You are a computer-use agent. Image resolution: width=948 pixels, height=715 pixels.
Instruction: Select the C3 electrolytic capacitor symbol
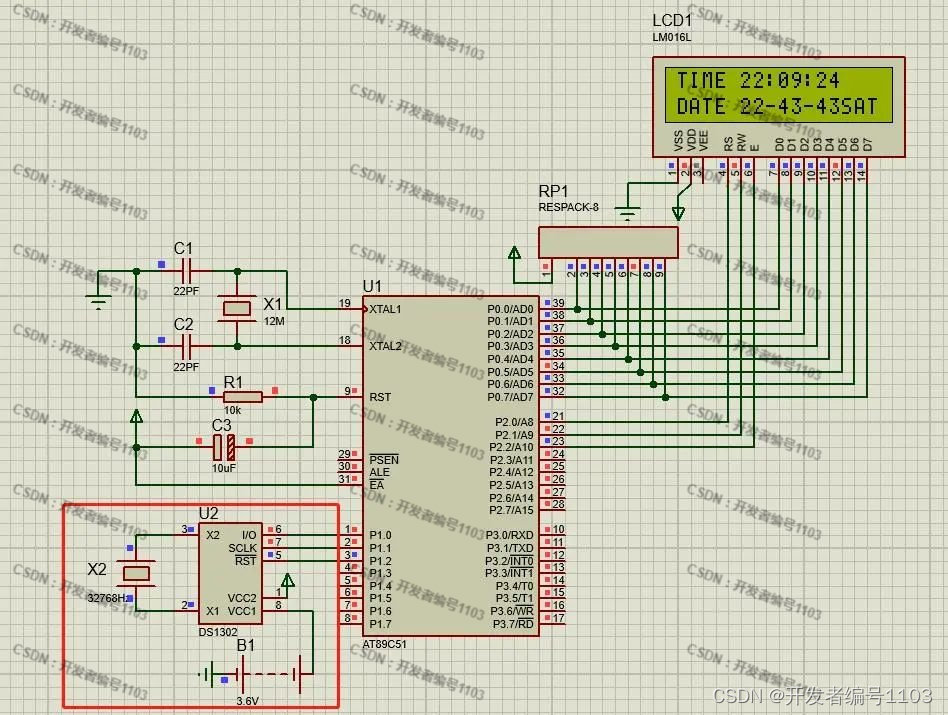coord(224,447)
